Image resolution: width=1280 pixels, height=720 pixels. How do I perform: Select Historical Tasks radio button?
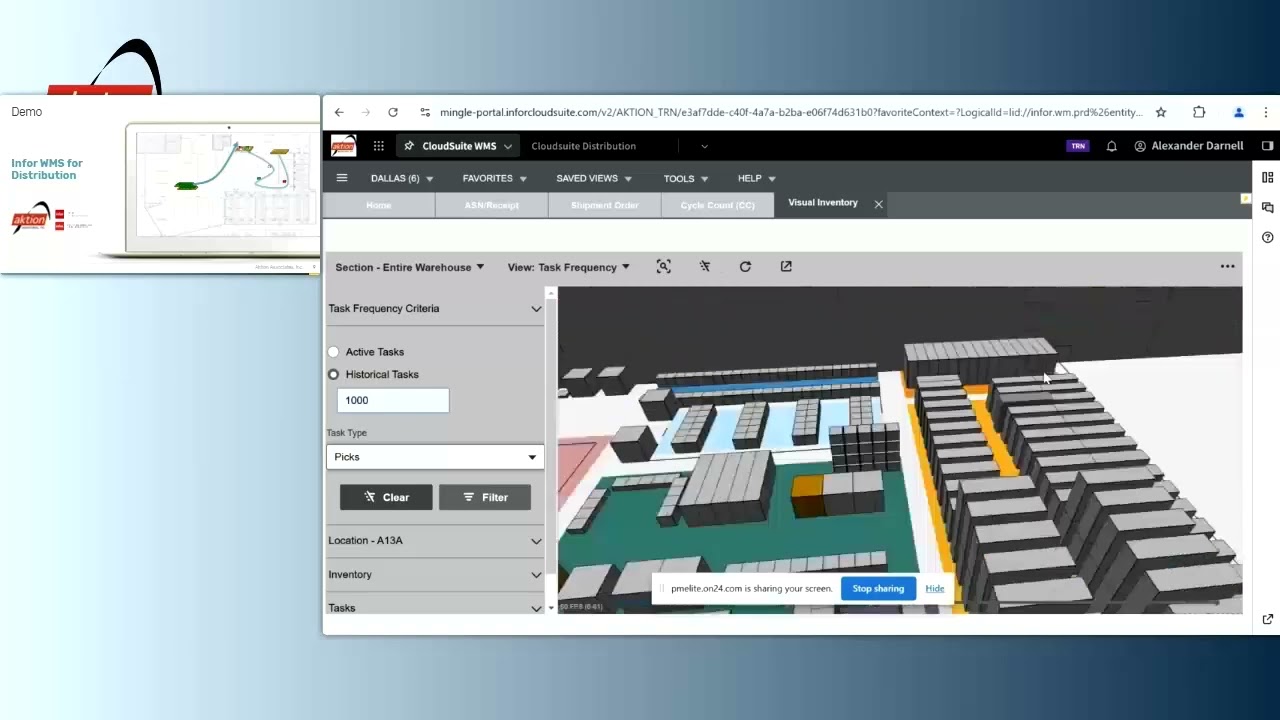coord(334,374)
